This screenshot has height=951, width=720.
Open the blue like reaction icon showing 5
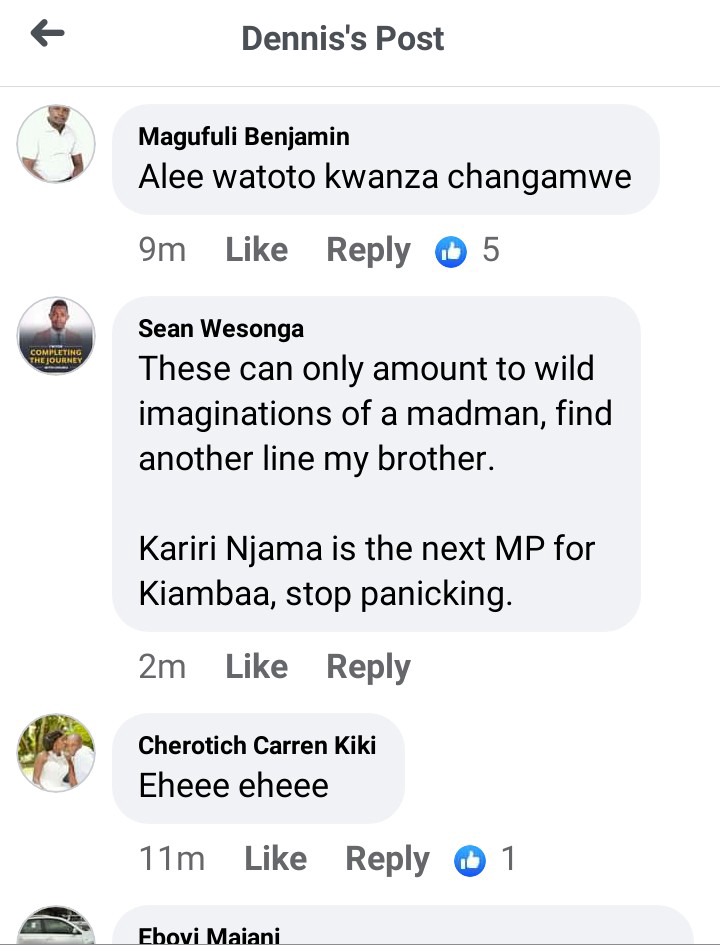451,251
